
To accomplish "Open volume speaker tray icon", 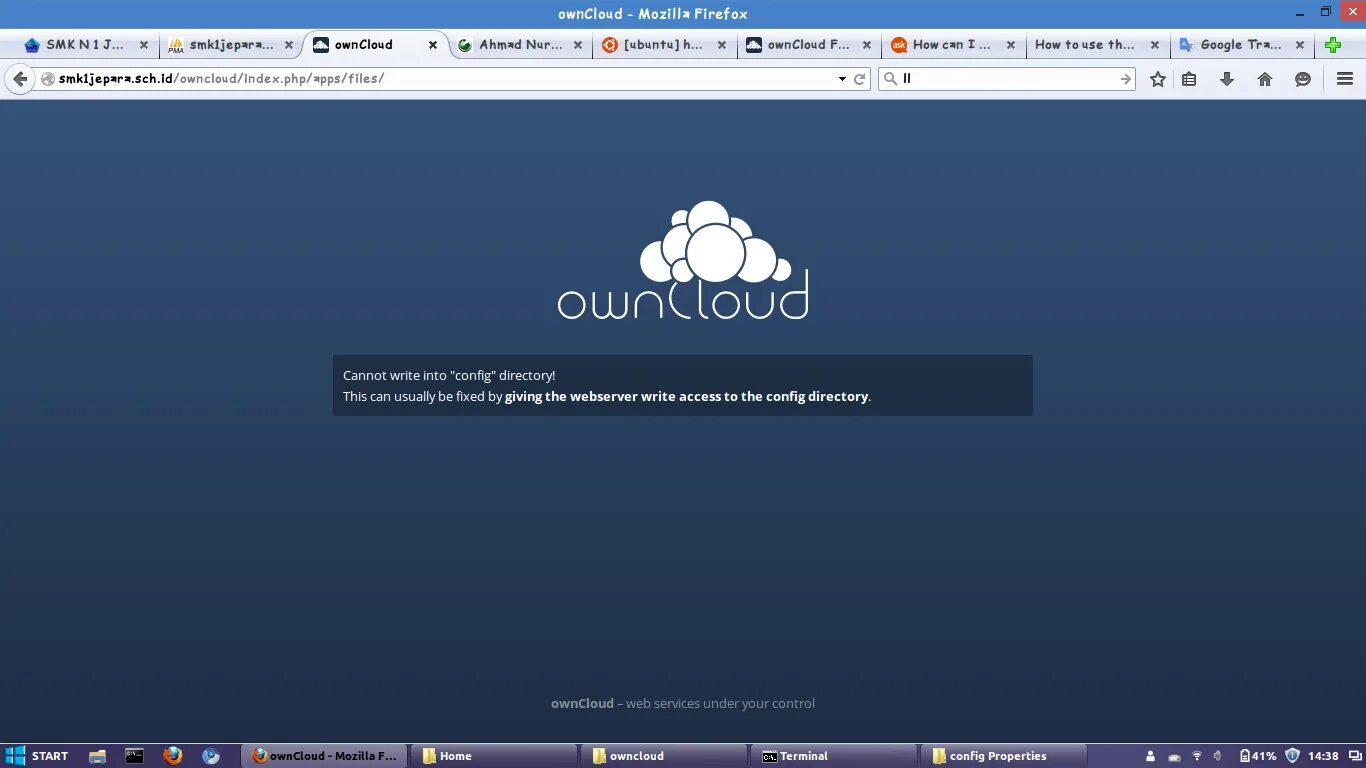I will [x=1218, y=757].
